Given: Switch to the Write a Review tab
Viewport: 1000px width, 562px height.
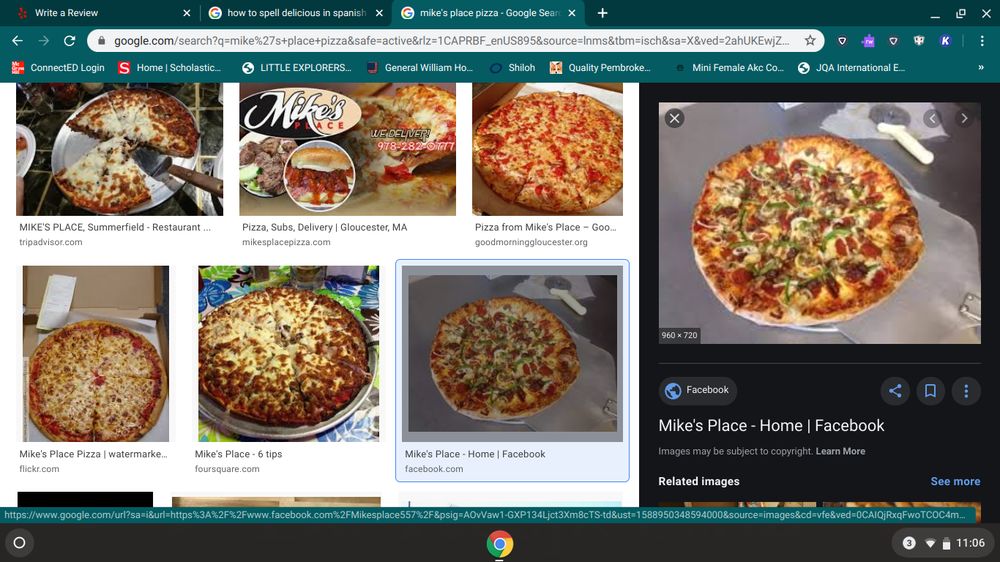Looking at the screenshot, I should [x=100, y=13].
